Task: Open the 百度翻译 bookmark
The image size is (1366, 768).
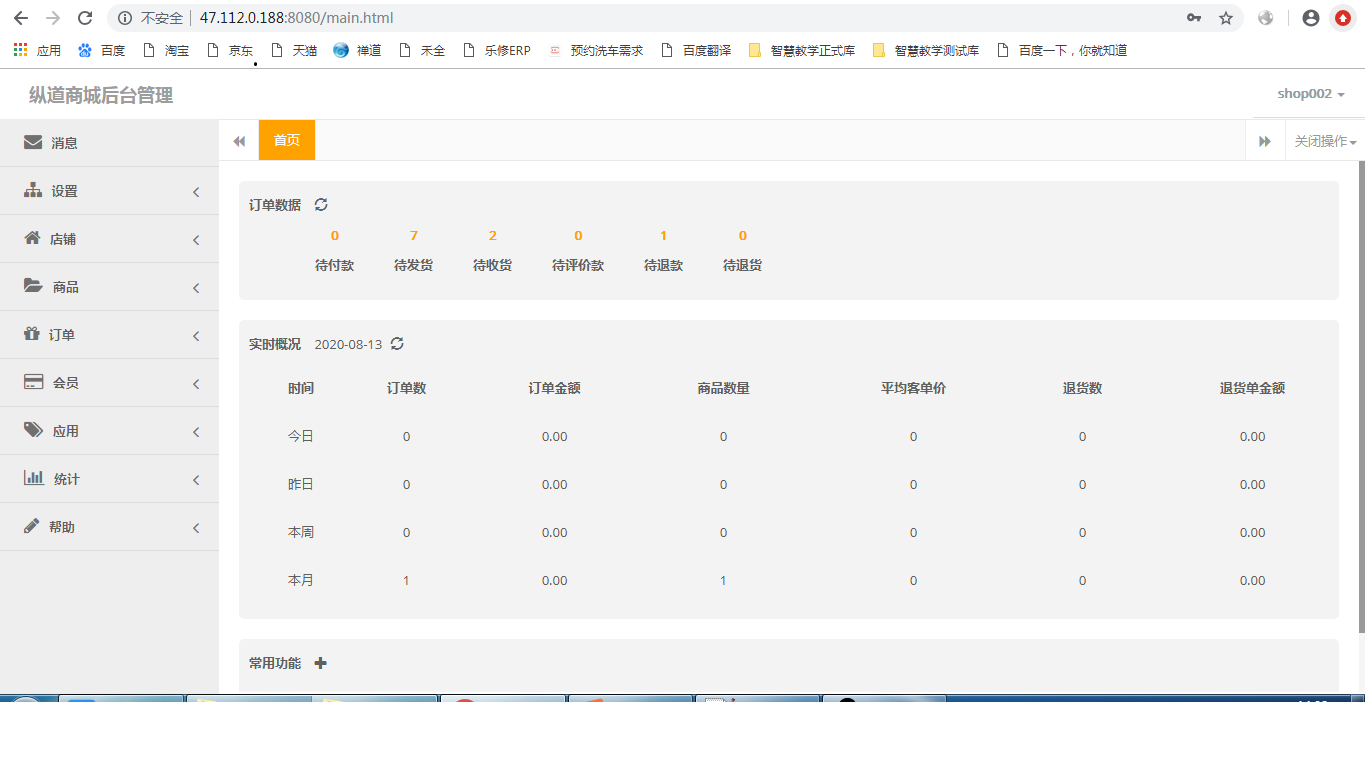Action: 696,50
